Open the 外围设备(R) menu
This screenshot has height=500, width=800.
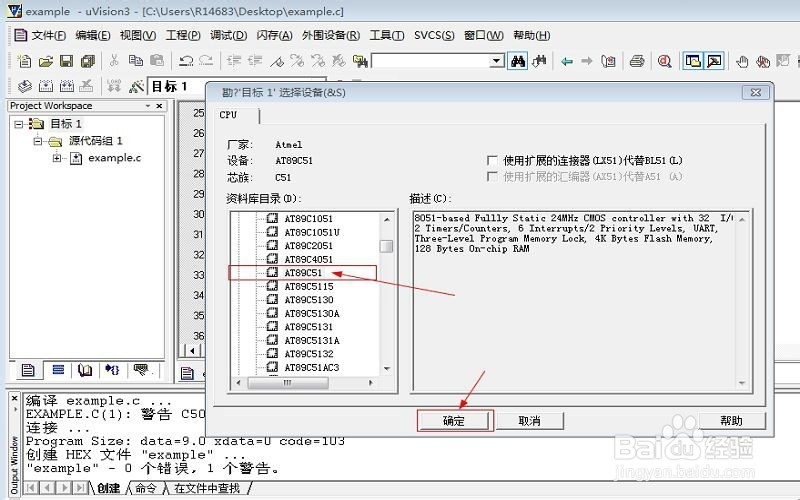pos(331,35)
